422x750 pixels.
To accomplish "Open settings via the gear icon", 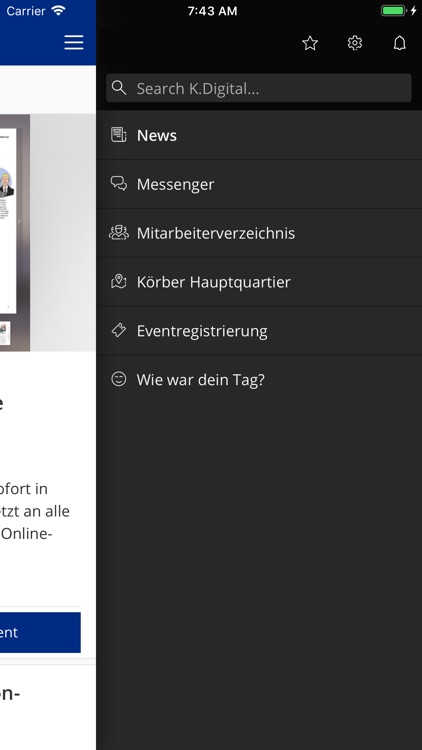I will (x=355, y=43).
